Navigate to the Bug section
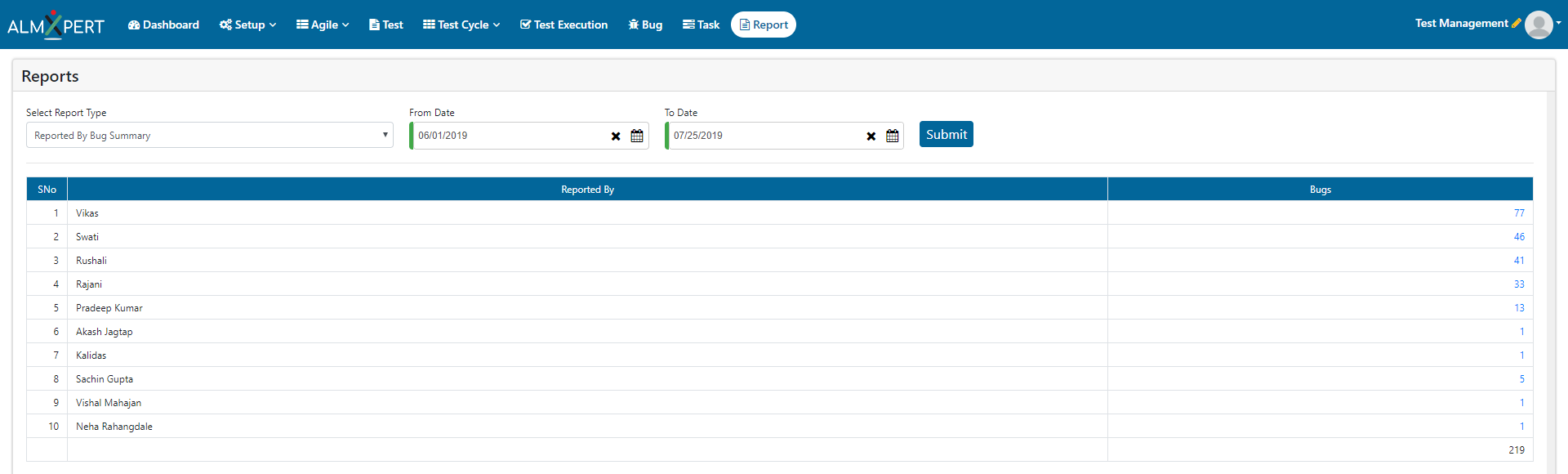1568x474 pixels. 645,25
